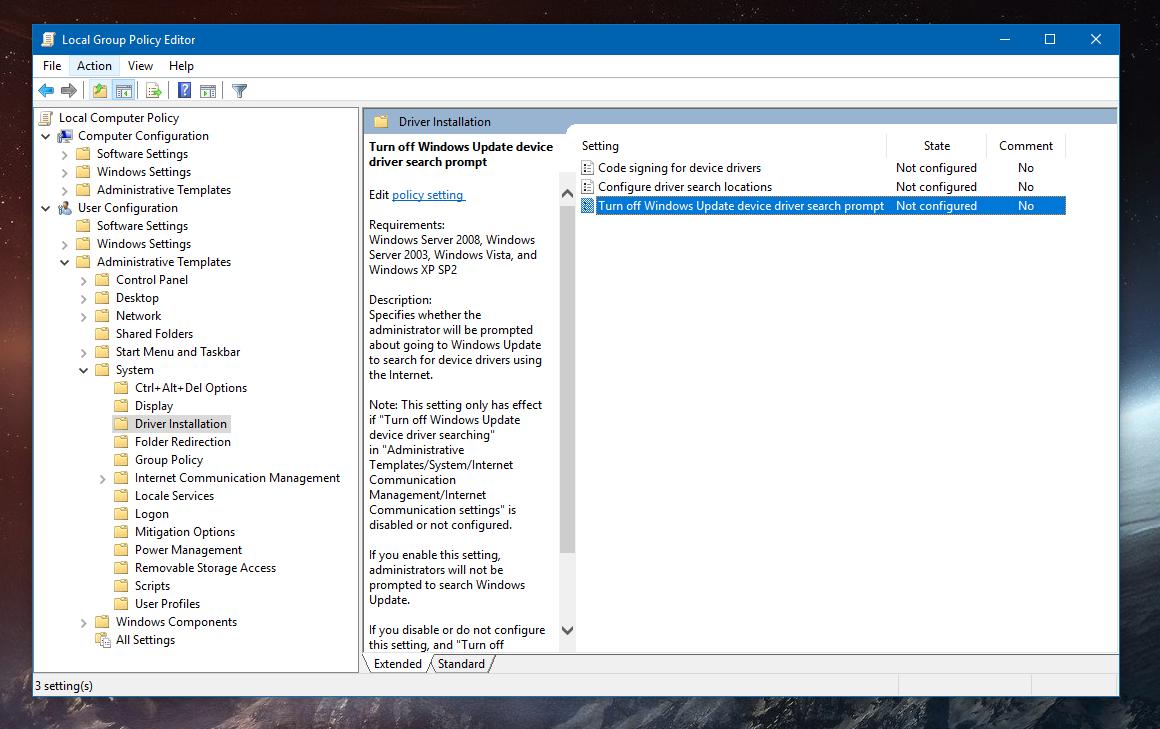Expand the Control Panel node
1160x729 pixels.
(84, 280)
